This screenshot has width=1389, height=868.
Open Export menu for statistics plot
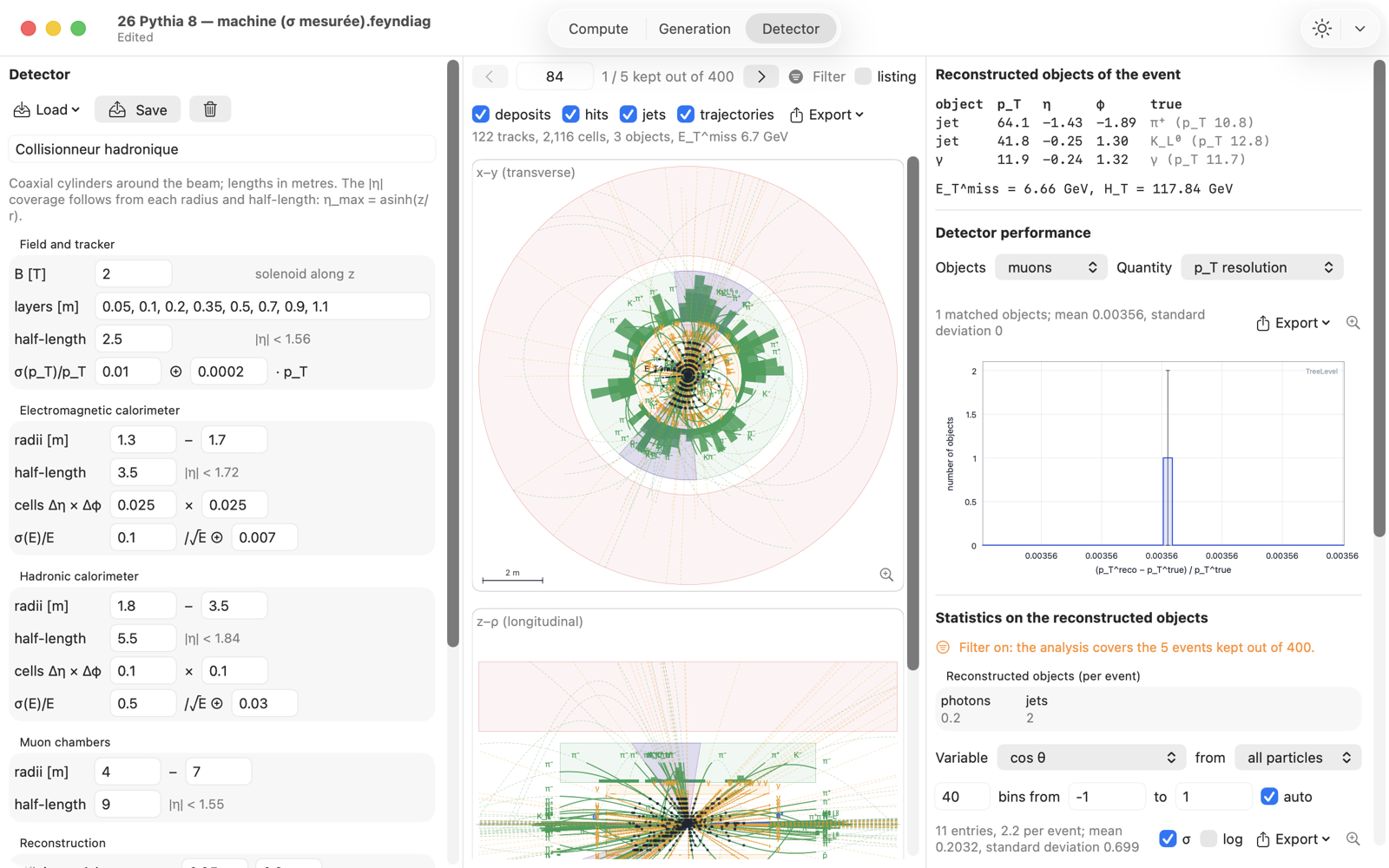(x=1294, y=839)
